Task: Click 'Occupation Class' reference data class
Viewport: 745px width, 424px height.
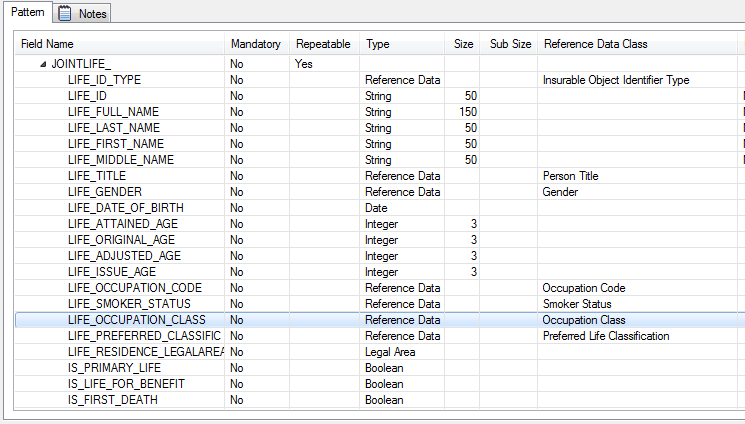Action: [583, 320]
